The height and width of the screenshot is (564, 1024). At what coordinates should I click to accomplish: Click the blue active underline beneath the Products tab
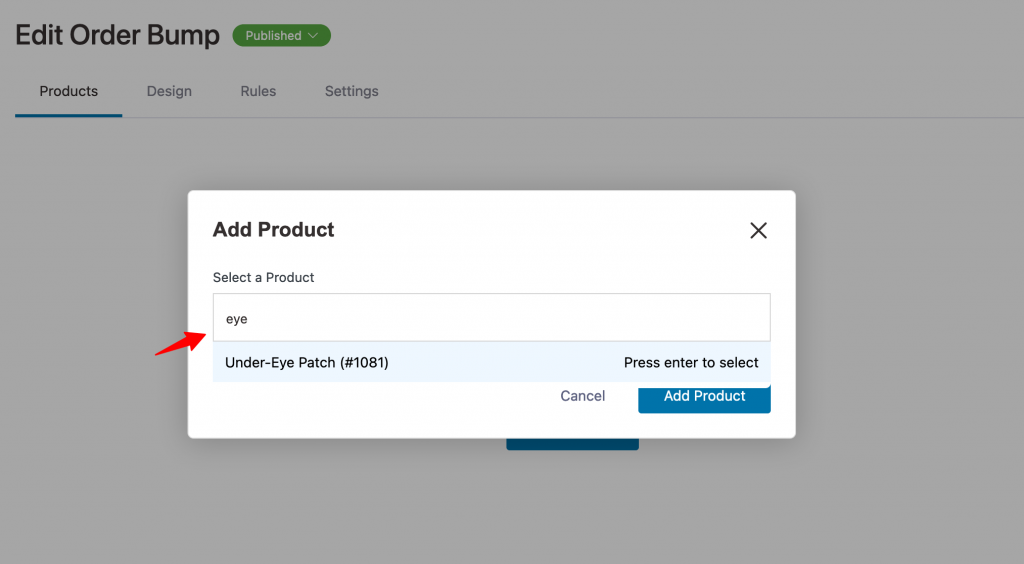[x=69, y=116]
